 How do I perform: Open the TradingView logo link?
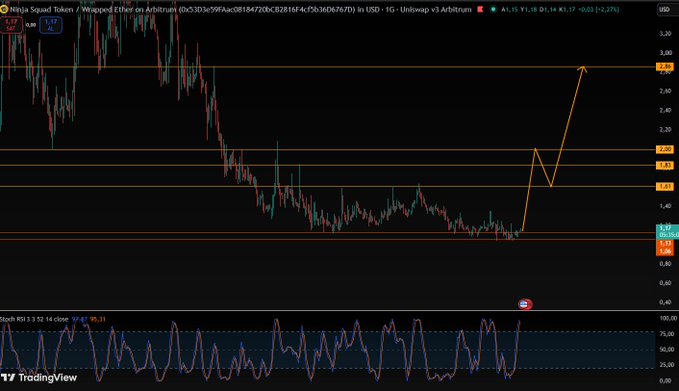point(39,378)
